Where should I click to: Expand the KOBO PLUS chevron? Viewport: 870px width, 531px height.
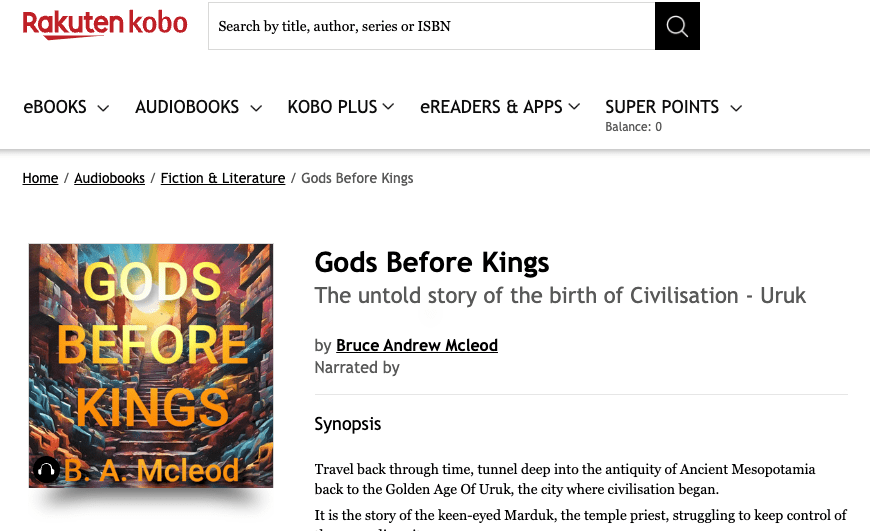click(x=388, y=107)
